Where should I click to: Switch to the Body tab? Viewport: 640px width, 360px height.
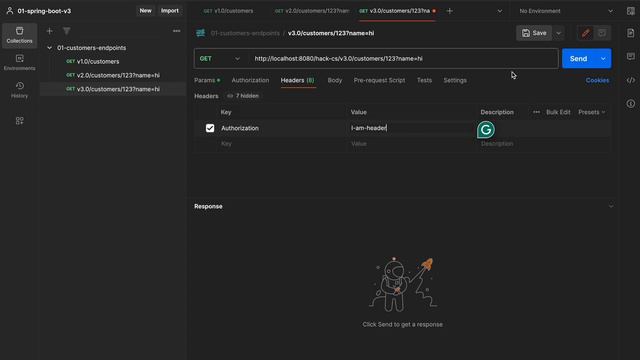tap(335, 80)
